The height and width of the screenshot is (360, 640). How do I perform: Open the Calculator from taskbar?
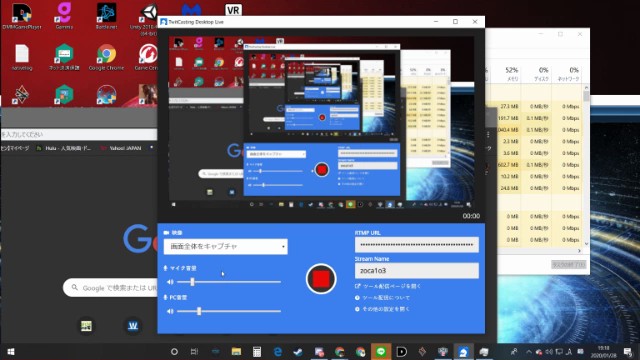(x=257, y=351)
